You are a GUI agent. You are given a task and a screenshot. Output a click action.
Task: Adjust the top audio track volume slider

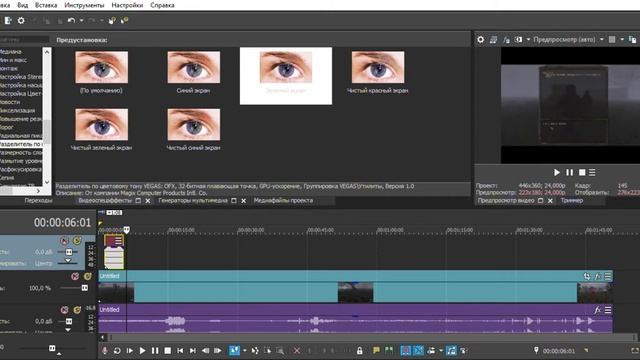(69, 252)
